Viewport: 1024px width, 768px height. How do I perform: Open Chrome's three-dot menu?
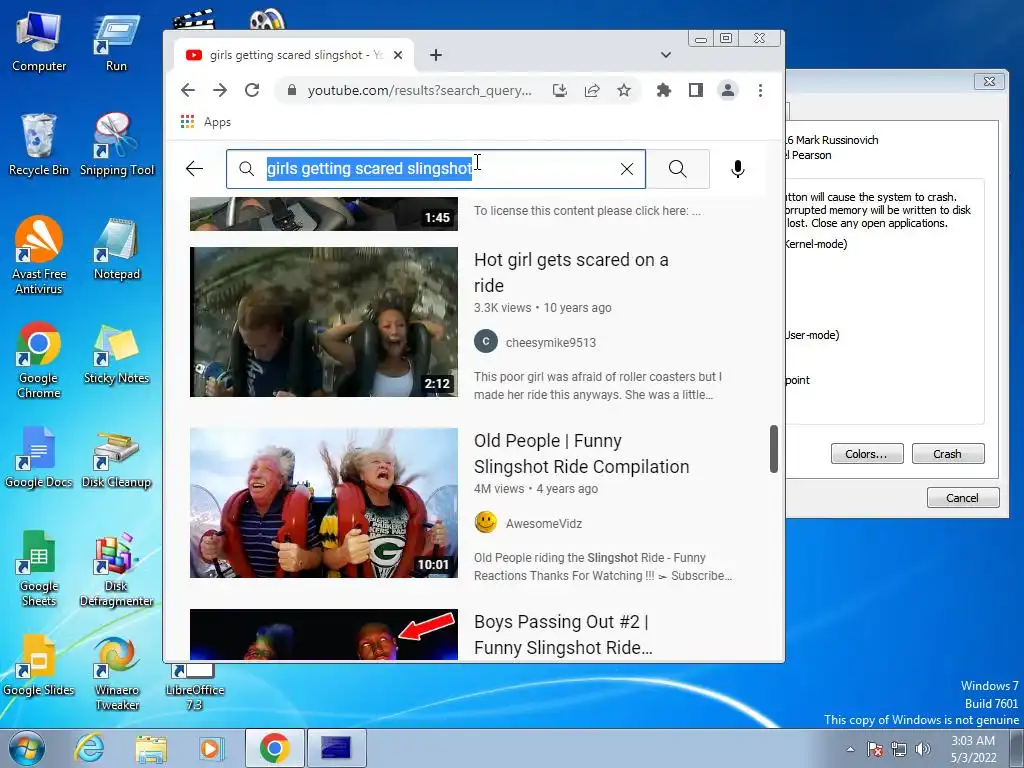click(760, 90)
